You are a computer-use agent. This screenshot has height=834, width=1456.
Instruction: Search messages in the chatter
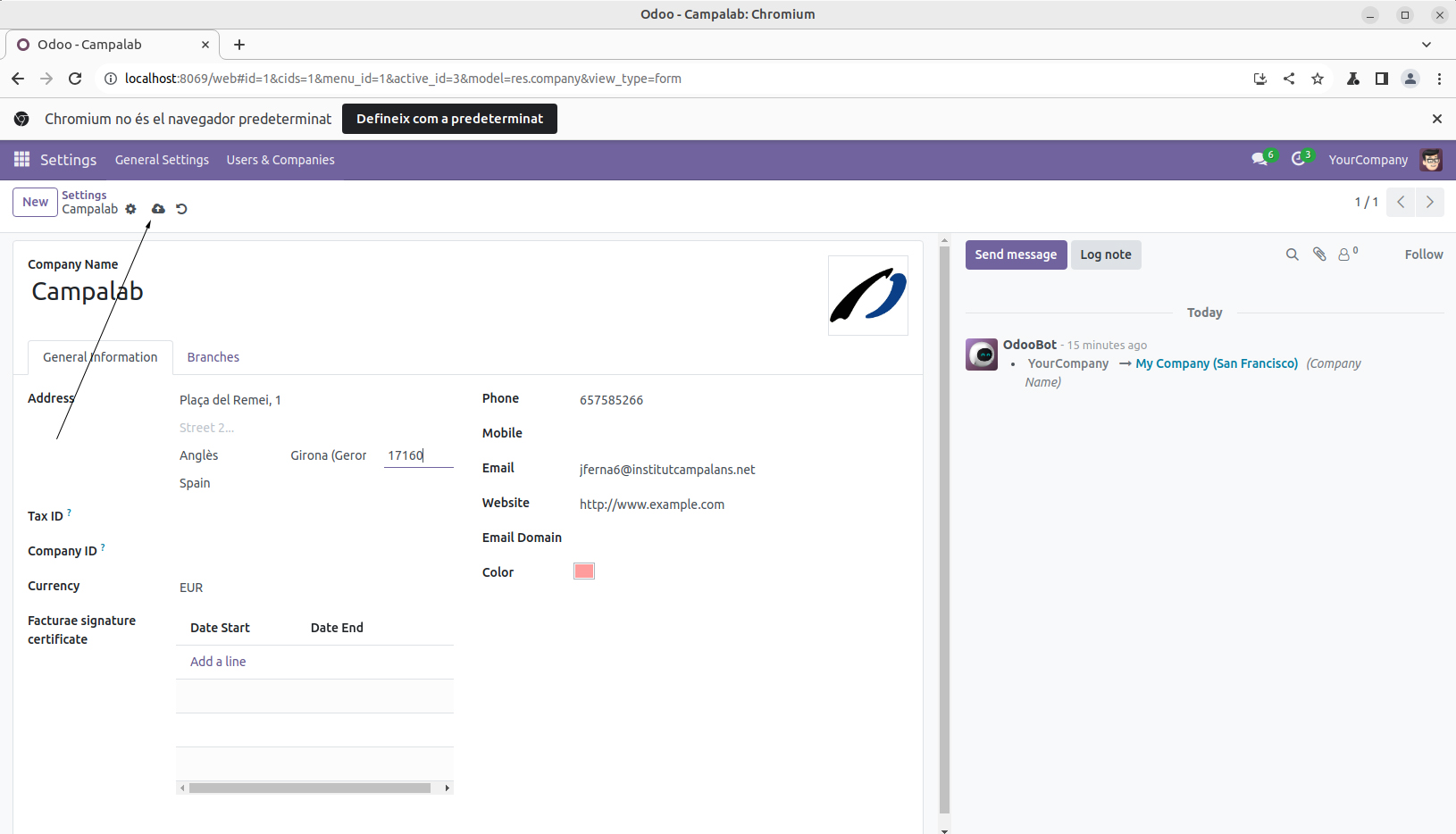[1292, 254]
